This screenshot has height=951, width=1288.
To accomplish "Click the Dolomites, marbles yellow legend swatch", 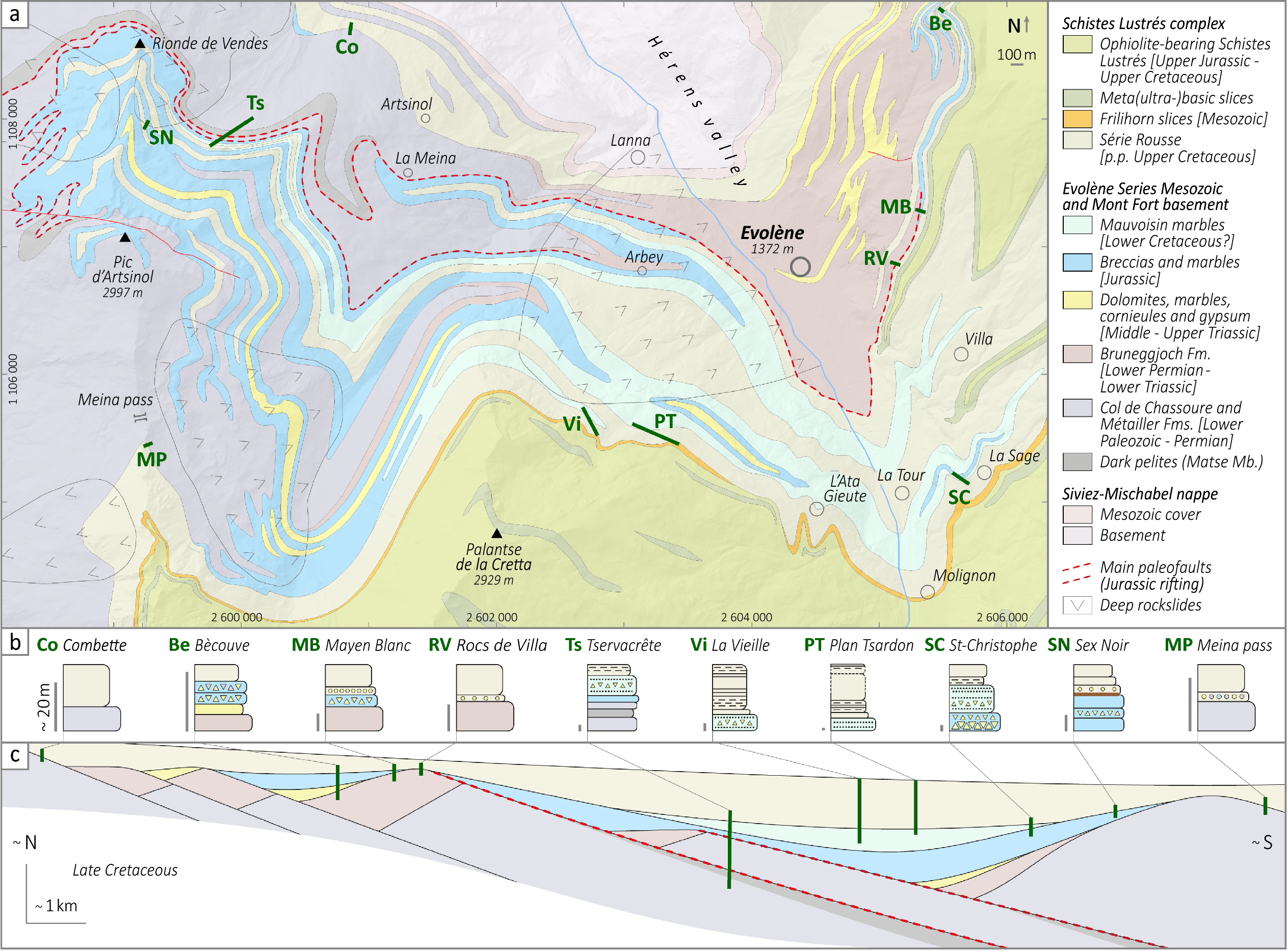I will (x=1077, y=300).
